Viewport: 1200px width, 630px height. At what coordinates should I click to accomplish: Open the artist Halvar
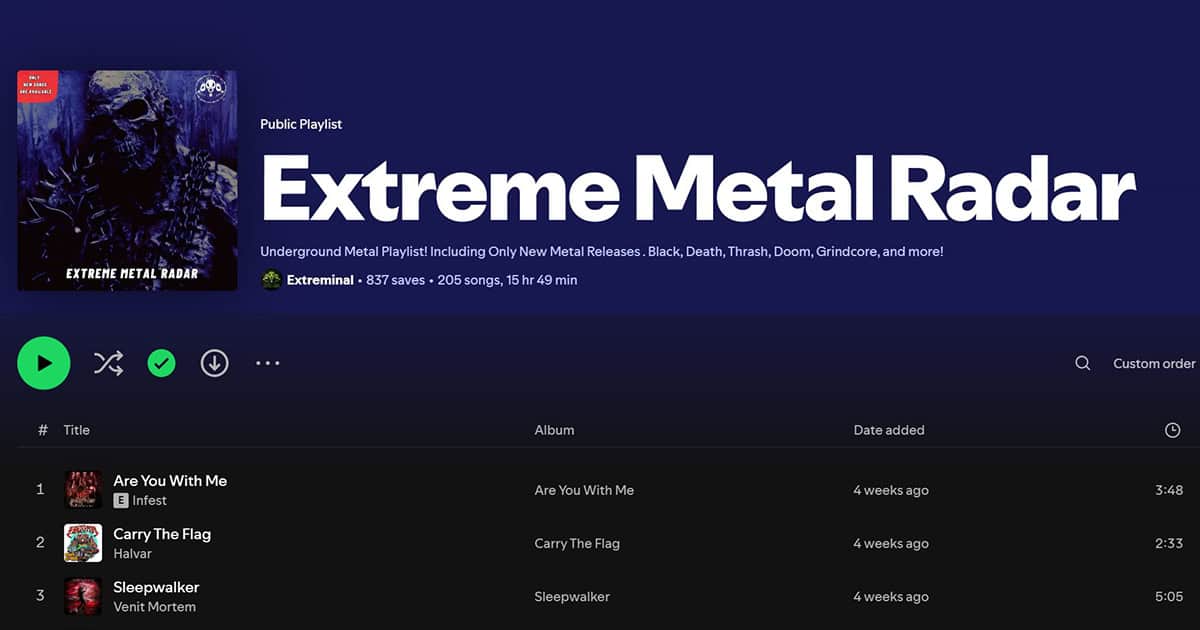[x=133, y=553]
